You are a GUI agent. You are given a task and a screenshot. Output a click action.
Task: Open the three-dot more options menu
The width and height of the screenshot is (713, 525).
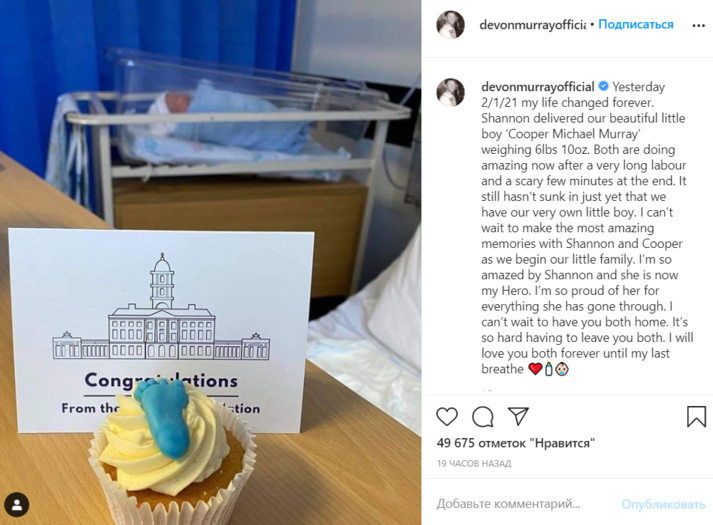[x=698, y=25]
